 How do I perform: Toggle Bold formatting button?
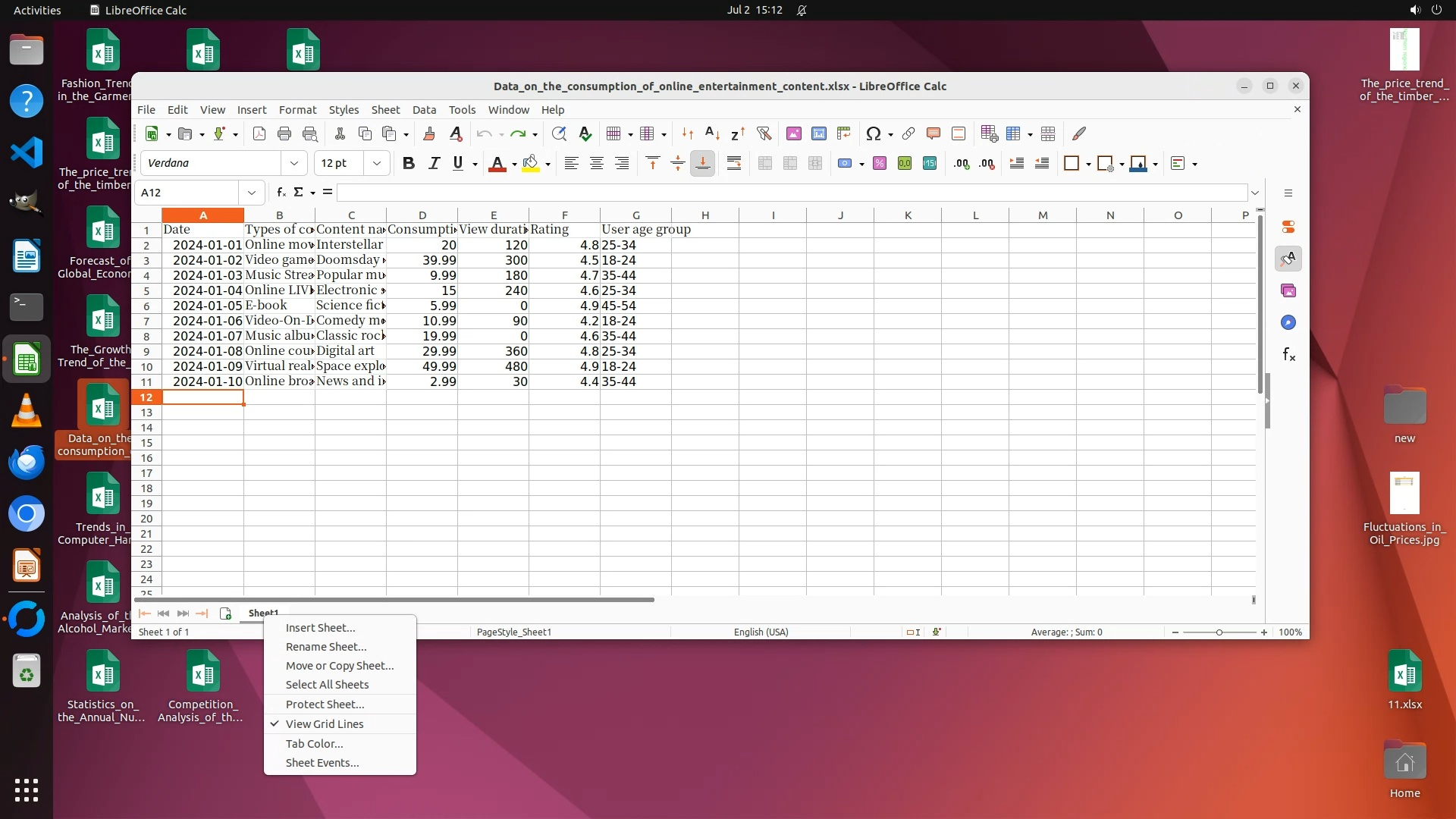point(409,164)
